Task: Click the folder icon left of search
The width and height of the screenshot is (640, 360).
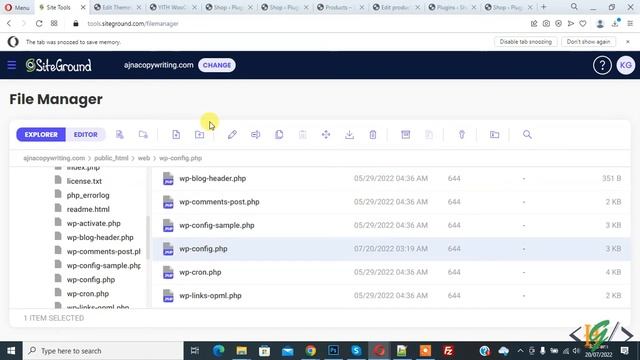Action: [494, 134]
